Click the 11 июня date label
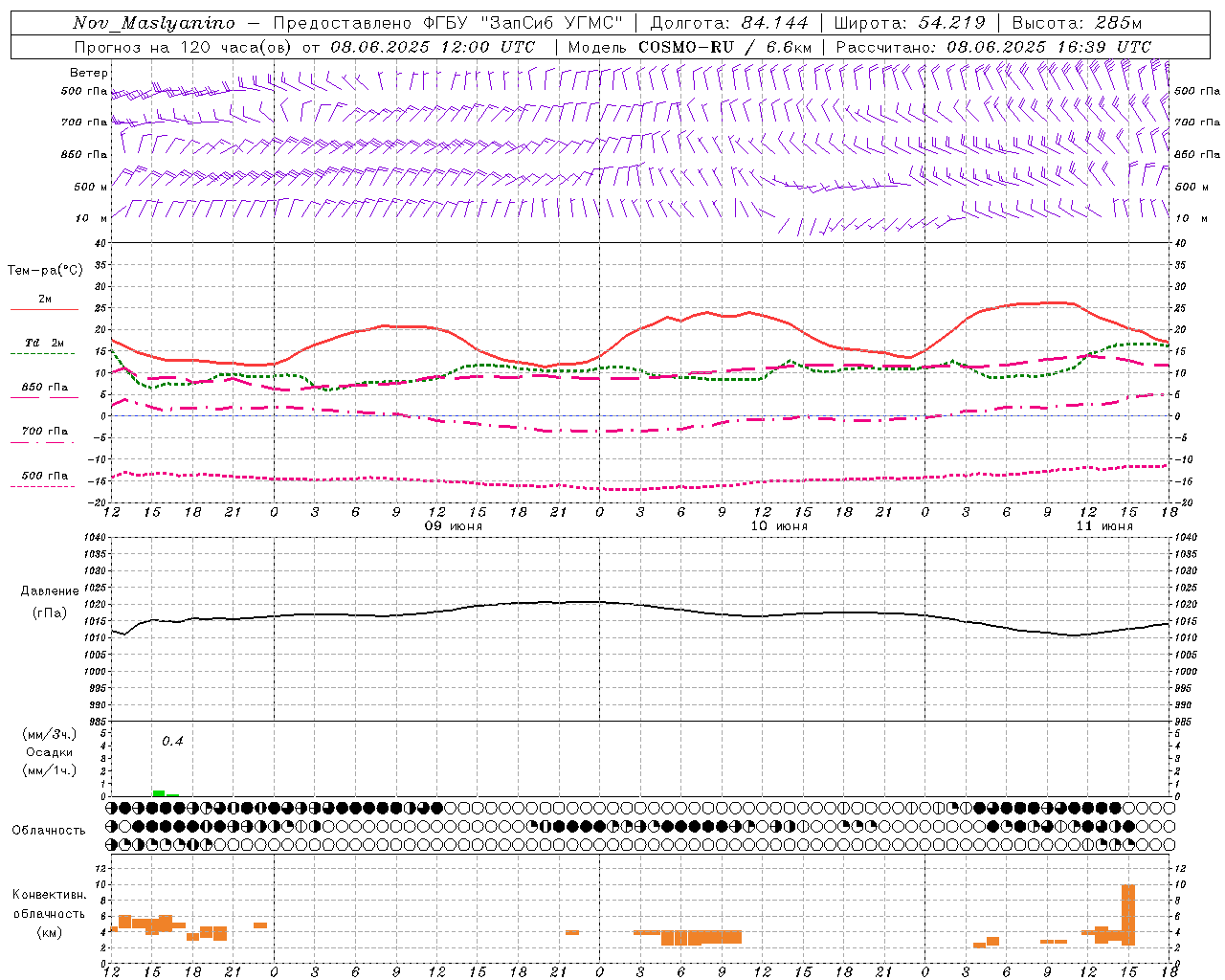1225x980 pixels. [1104, 526]
